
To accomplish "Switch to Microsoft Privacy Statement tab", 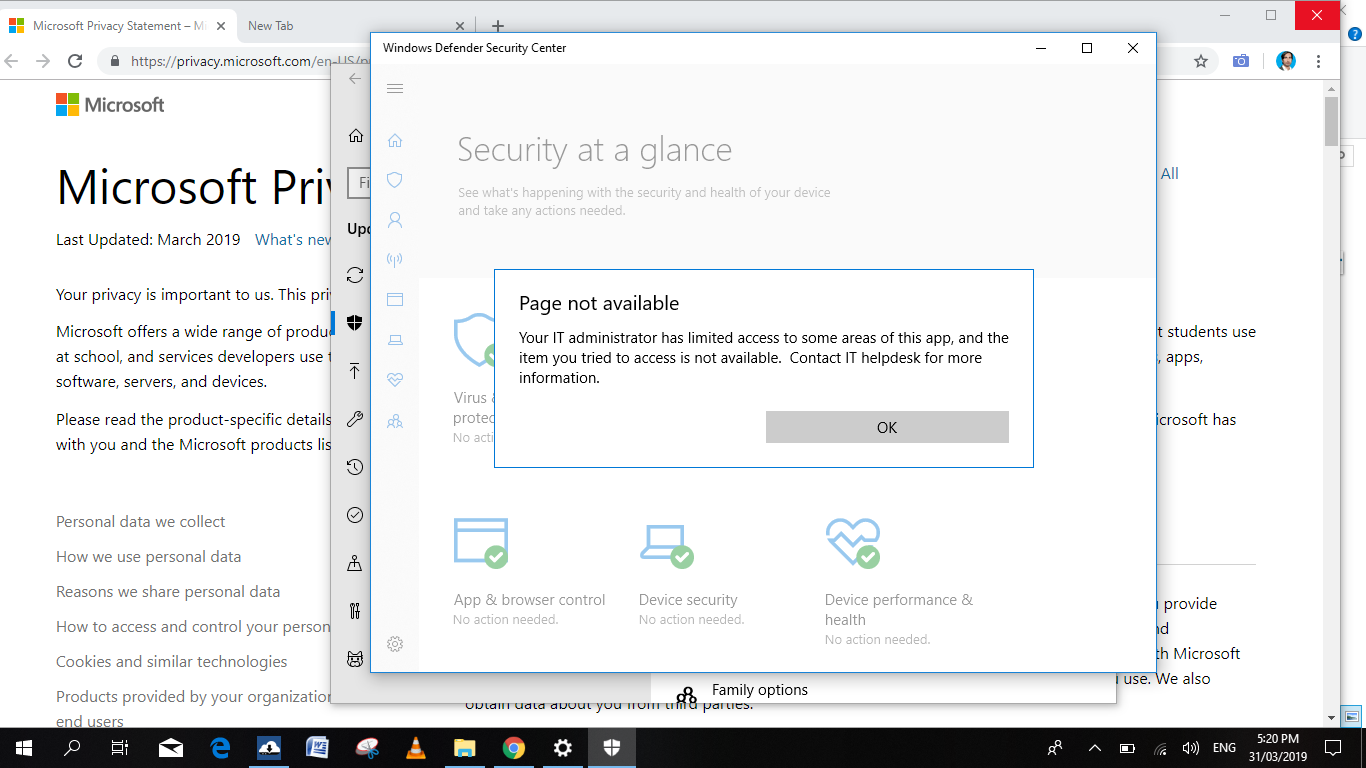I will (x=118, y=26).
